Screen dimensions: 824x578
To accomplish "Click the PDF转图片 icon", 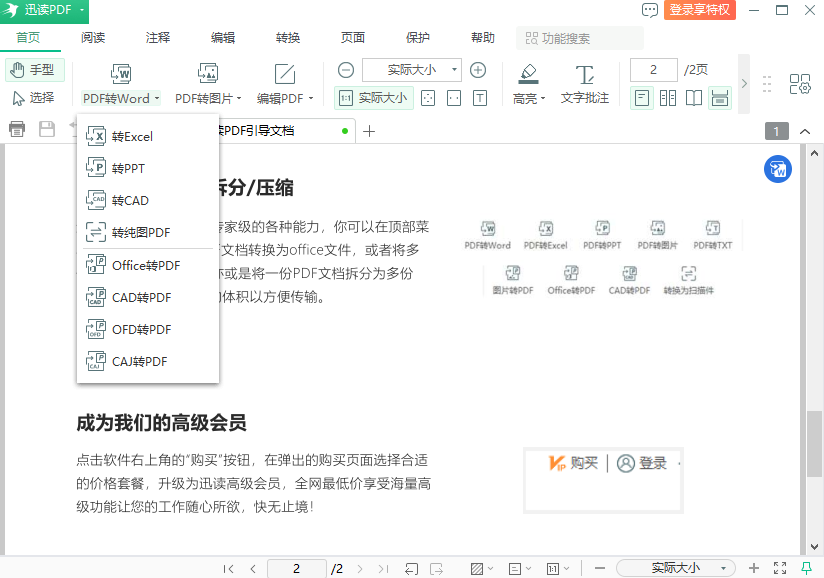I will (208, 74).
